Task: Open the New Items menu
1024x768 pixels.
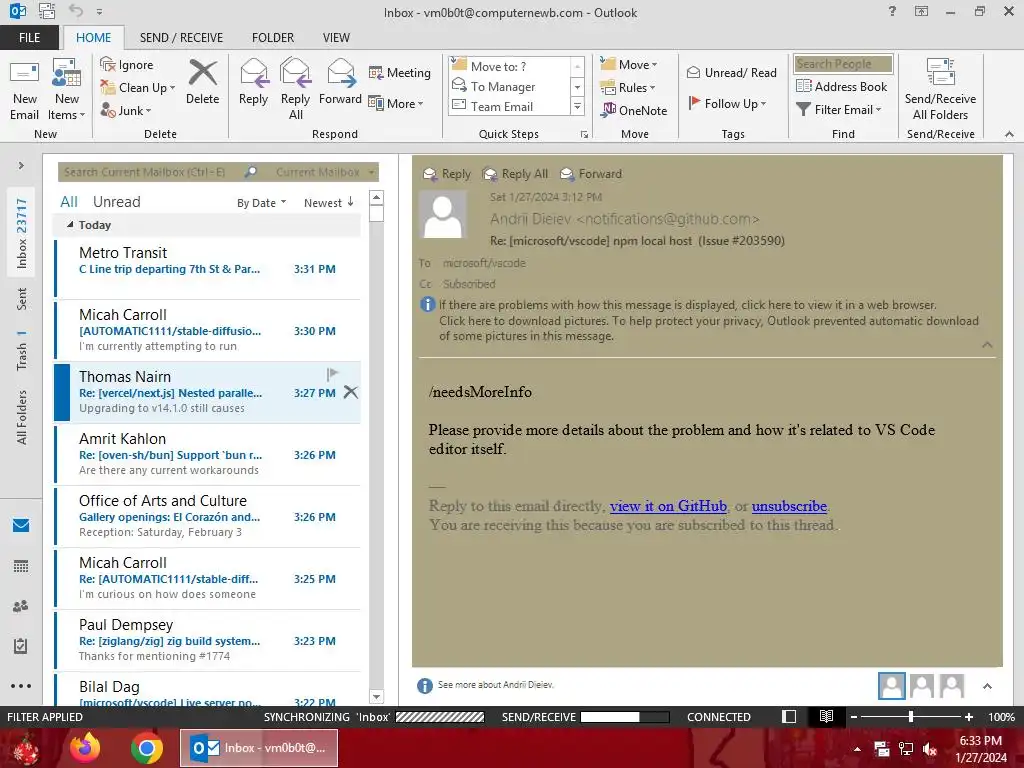Action: pyautogui.click(x=67, y=89)
